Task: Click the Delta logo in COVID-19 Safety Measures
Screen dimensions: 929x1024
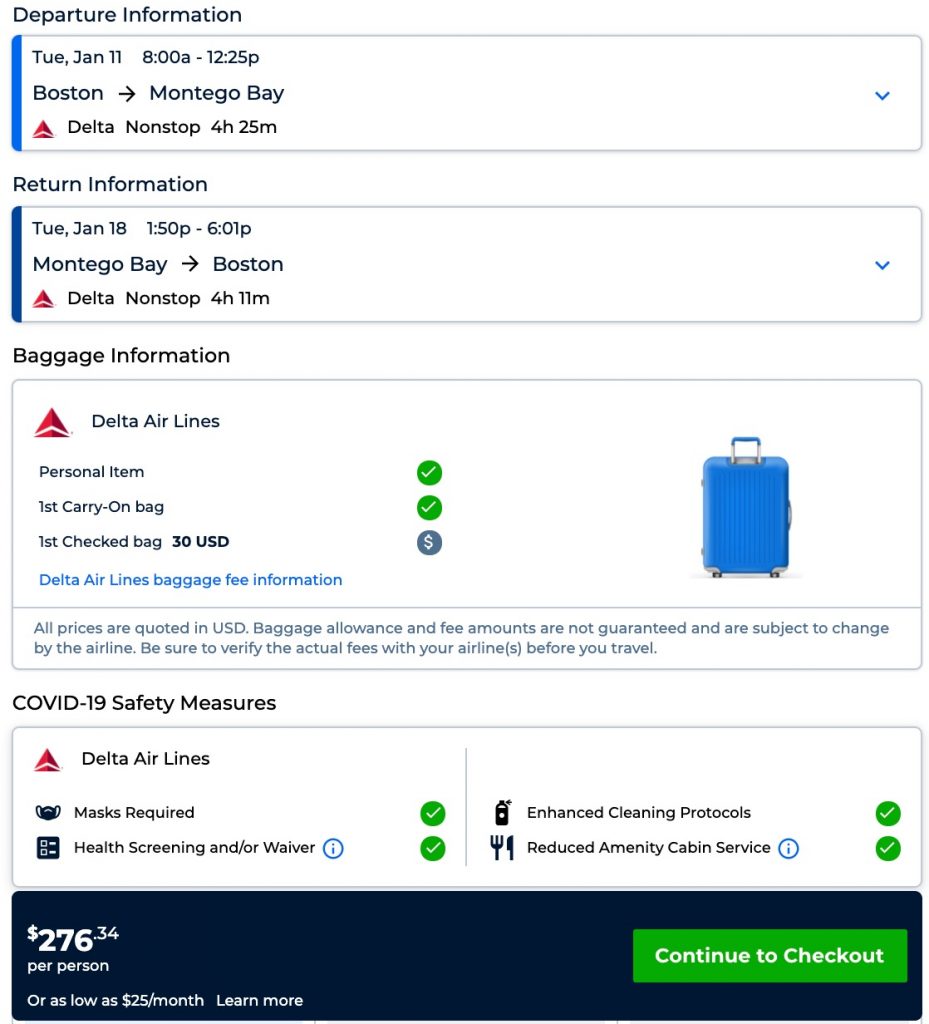Action: 48,759
